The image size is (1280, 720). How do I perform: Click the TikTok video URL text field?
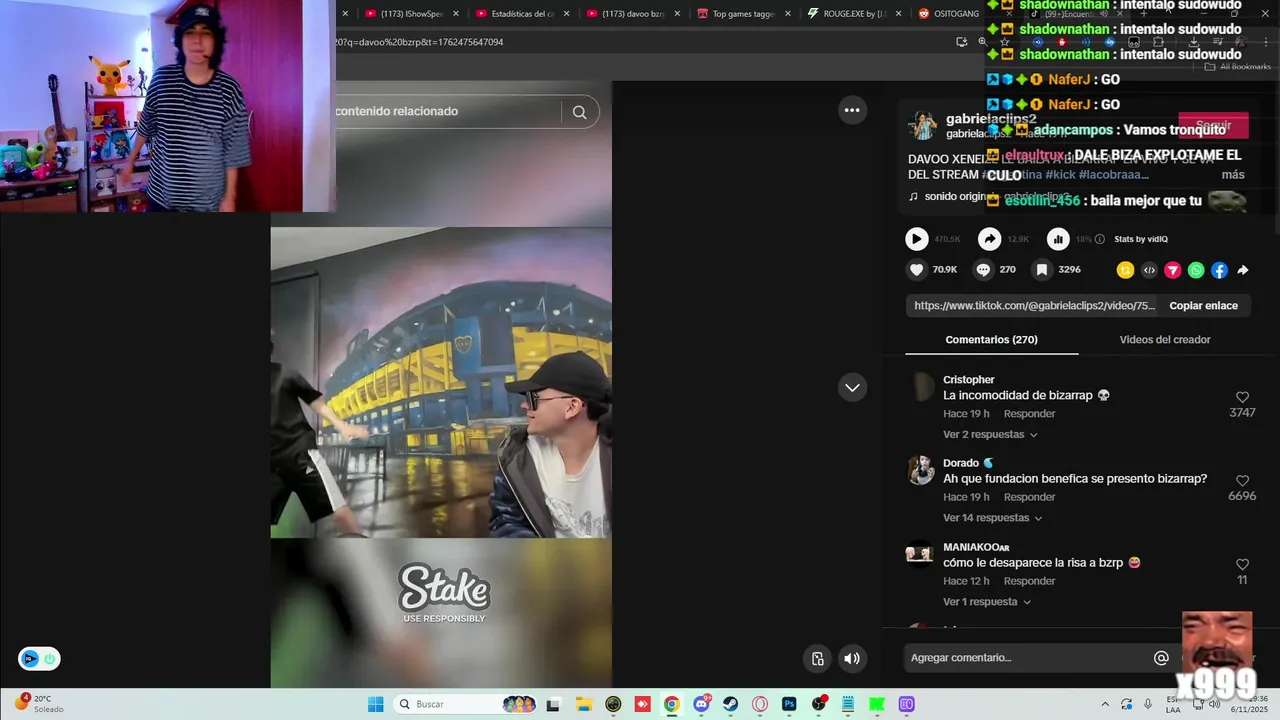click(x=1034, y=306)
